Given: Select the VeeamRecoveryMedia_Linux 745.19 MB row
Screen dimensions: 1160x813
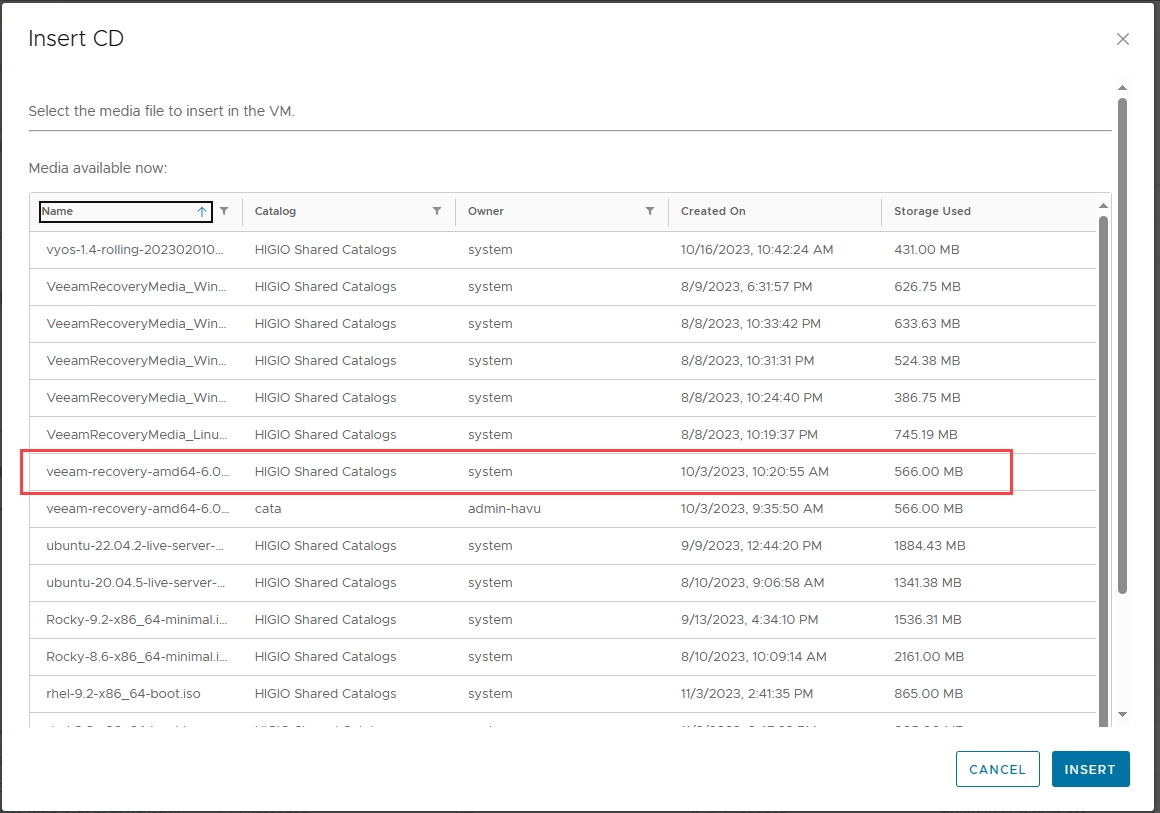Looking at the screenshot, I should (x=136, y=435).
